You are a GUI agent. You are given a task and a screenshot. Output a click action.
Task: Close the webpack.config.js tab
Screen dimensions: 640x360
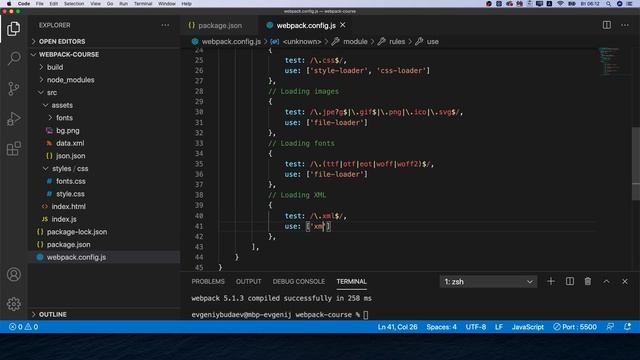pyautogui.click(x=343, y=25)
